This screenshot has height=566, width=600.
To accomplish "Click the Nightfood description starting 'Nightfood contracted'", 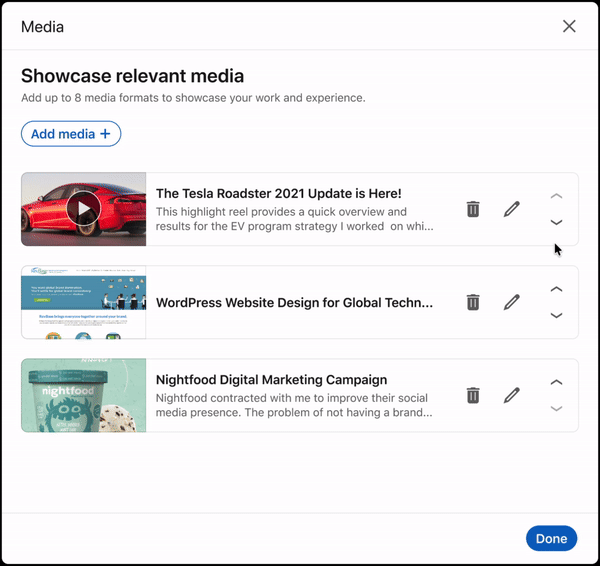I will click(294, 405).
